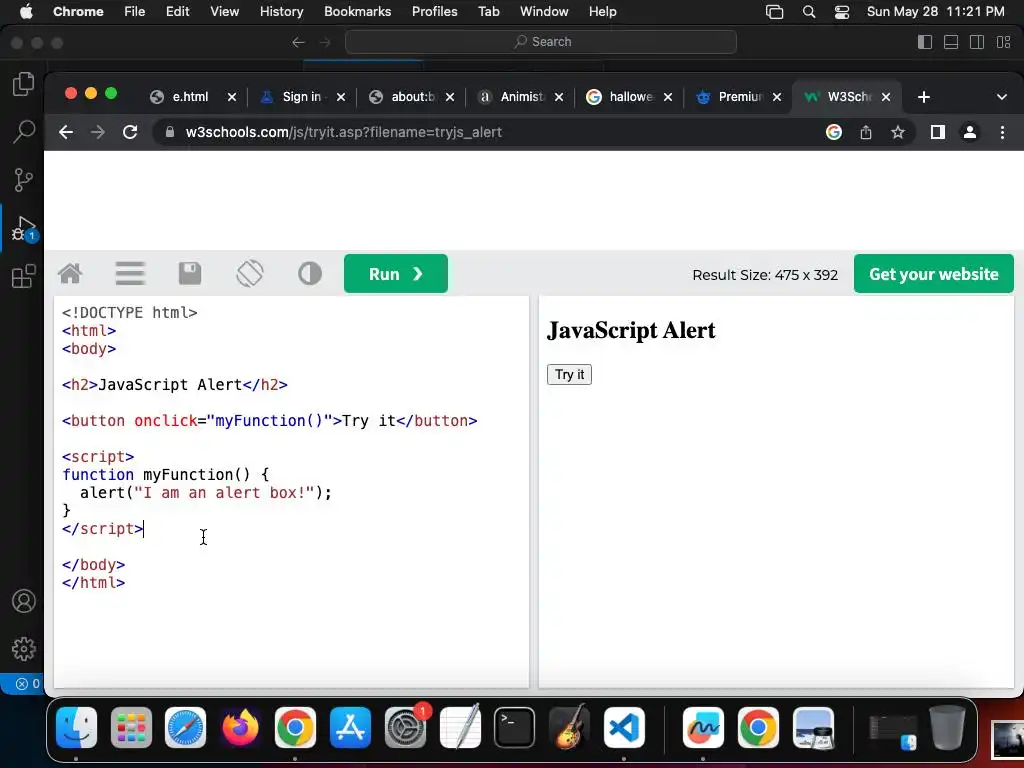Toggle VS Code secondary sidebar layout icon

tap(977, 42)
